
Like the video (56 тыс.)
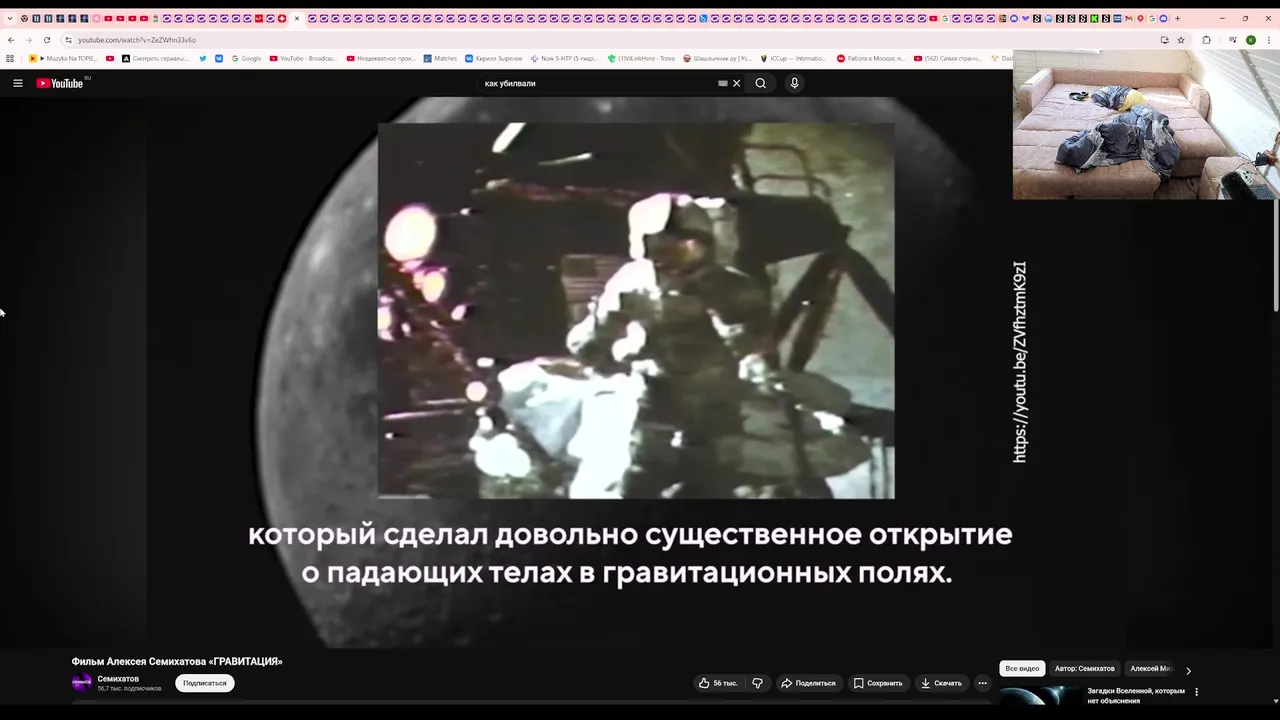click(x=718, y=683)
